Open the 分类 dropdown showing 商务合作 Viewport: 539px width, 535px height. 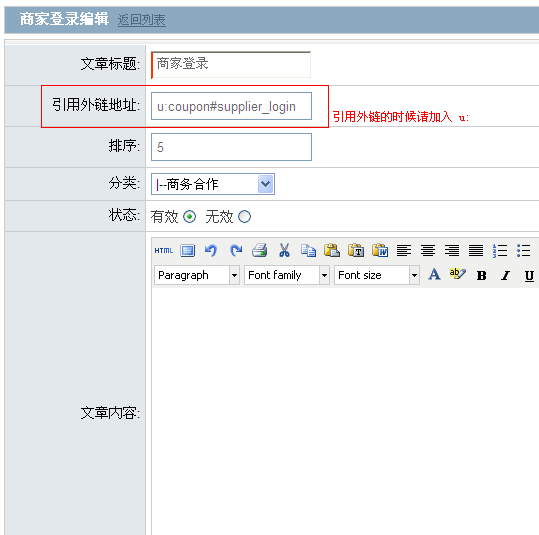point(213,184)
